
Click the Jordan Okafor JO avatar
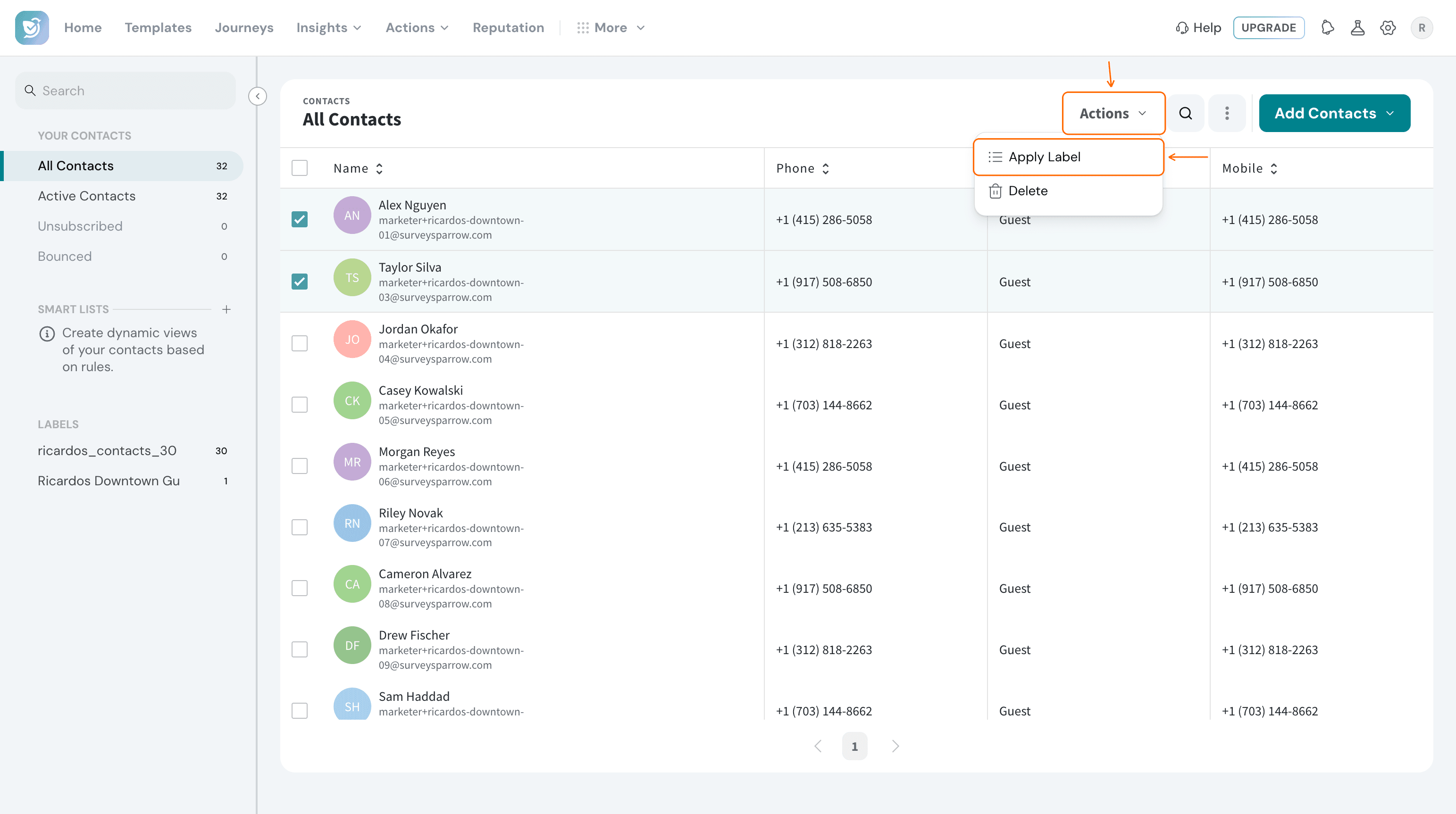[x=352, y=339]
